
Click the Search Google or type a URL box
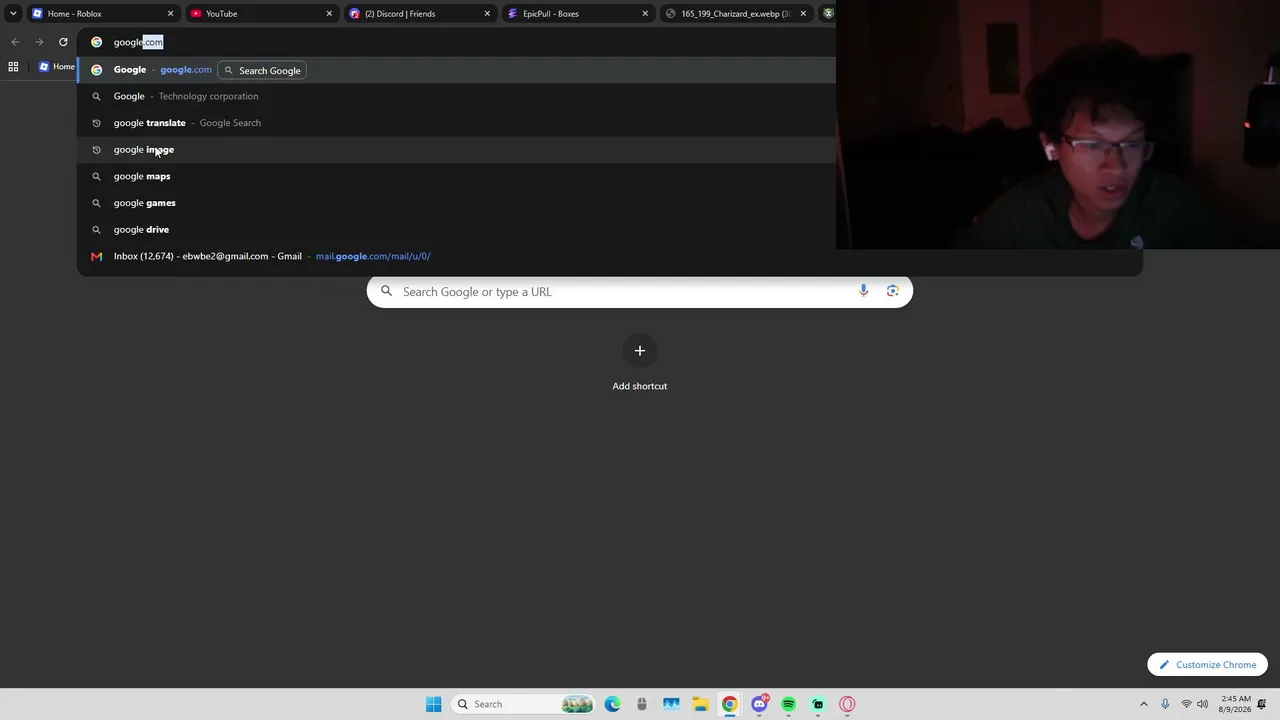coord(640,291)
